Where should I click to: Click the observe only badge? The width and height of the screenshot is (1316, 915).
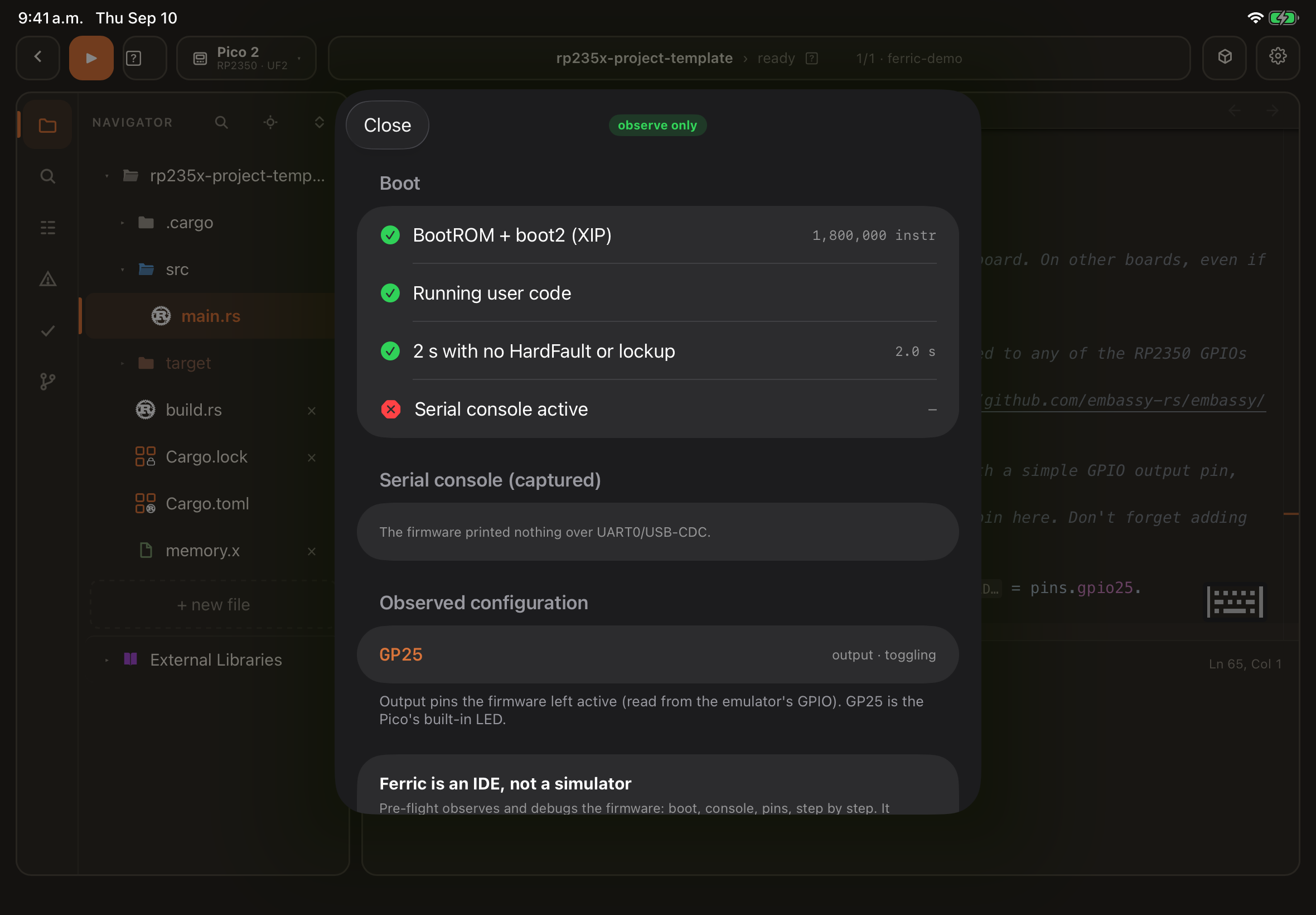(657, 125)
